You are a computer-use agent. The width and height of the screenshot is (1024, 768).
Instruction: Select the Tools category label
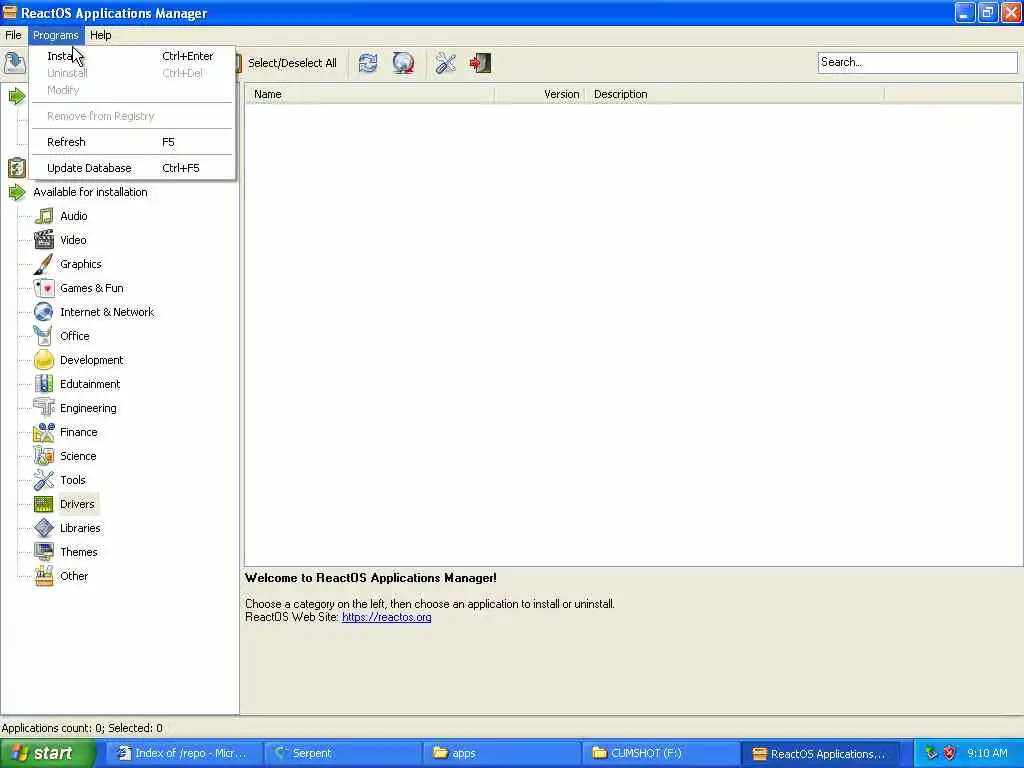73,480
